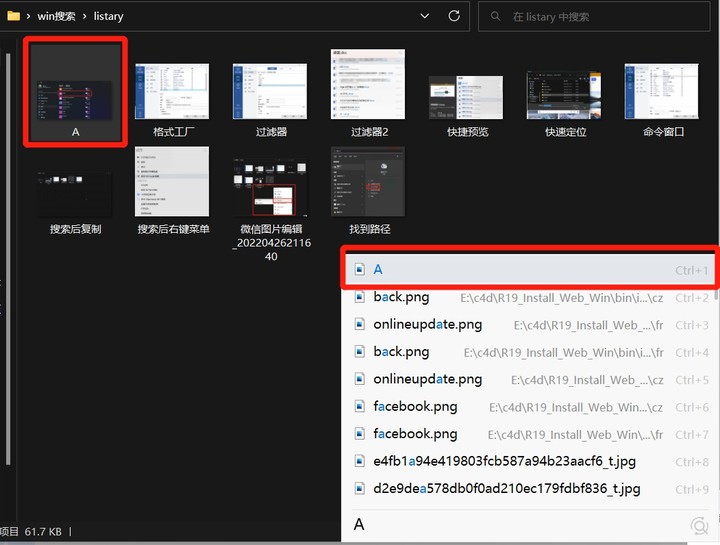Click the file icon beside e4fb1a94e419803fcb587a94b23aacf6_t.jpg
Viewport: 720px width, 545px height.
[x=360, y=462]
